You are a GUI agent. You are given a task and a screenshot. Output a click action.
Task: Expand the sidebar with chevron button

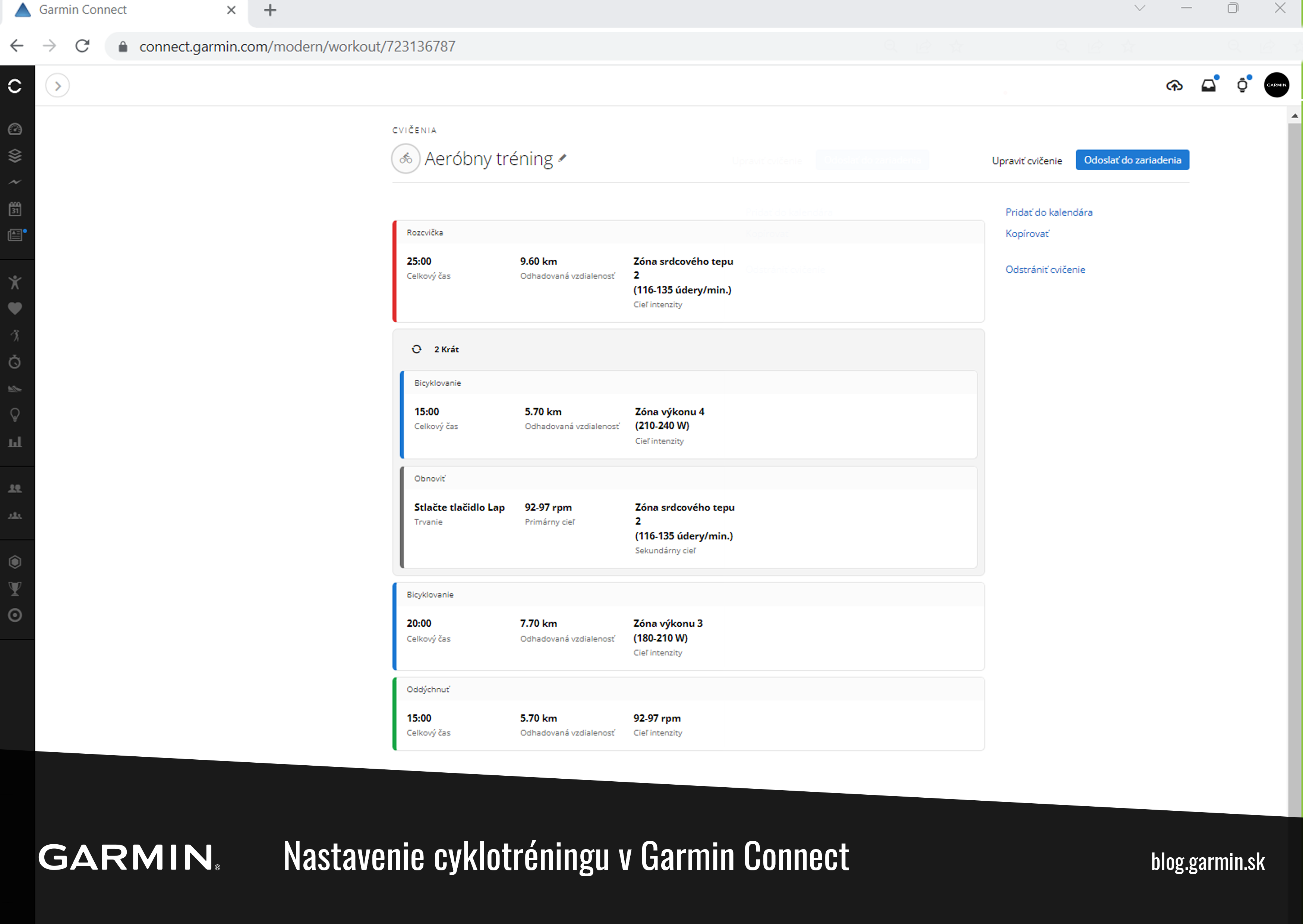click(x=57, y=86)
